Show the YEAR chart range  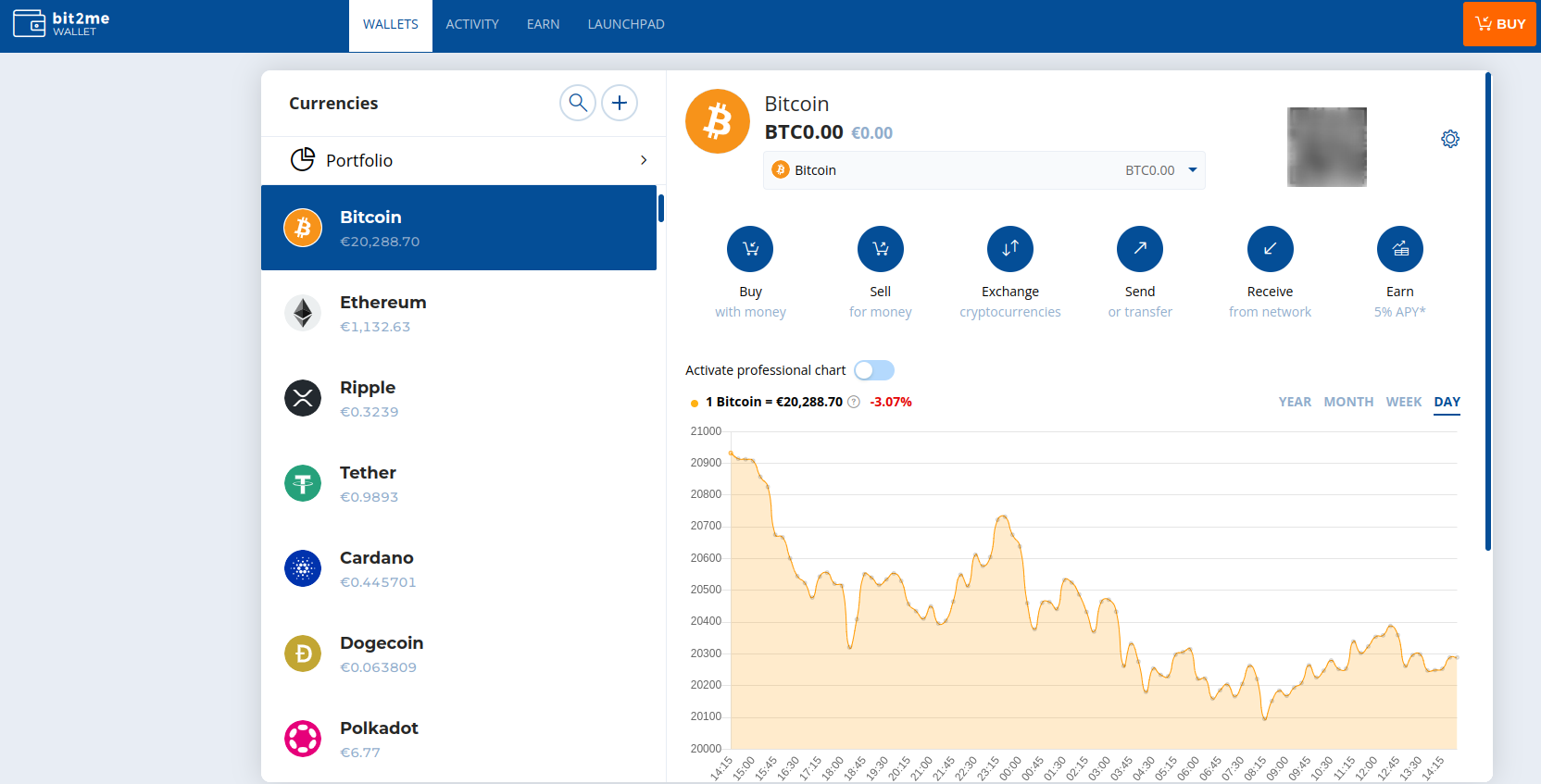point(1295,402)
